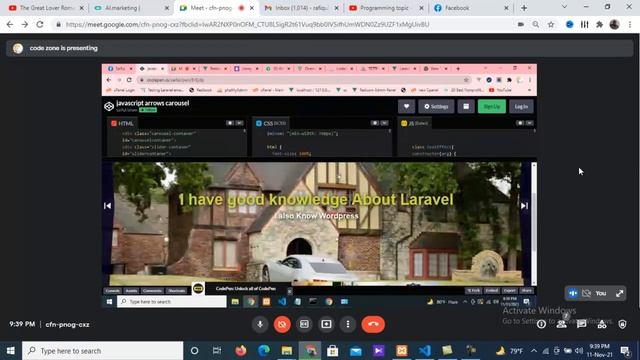Screen dimensions: 640x360
Task: Click the green Sign Up button
Action: tap(492, 107)
